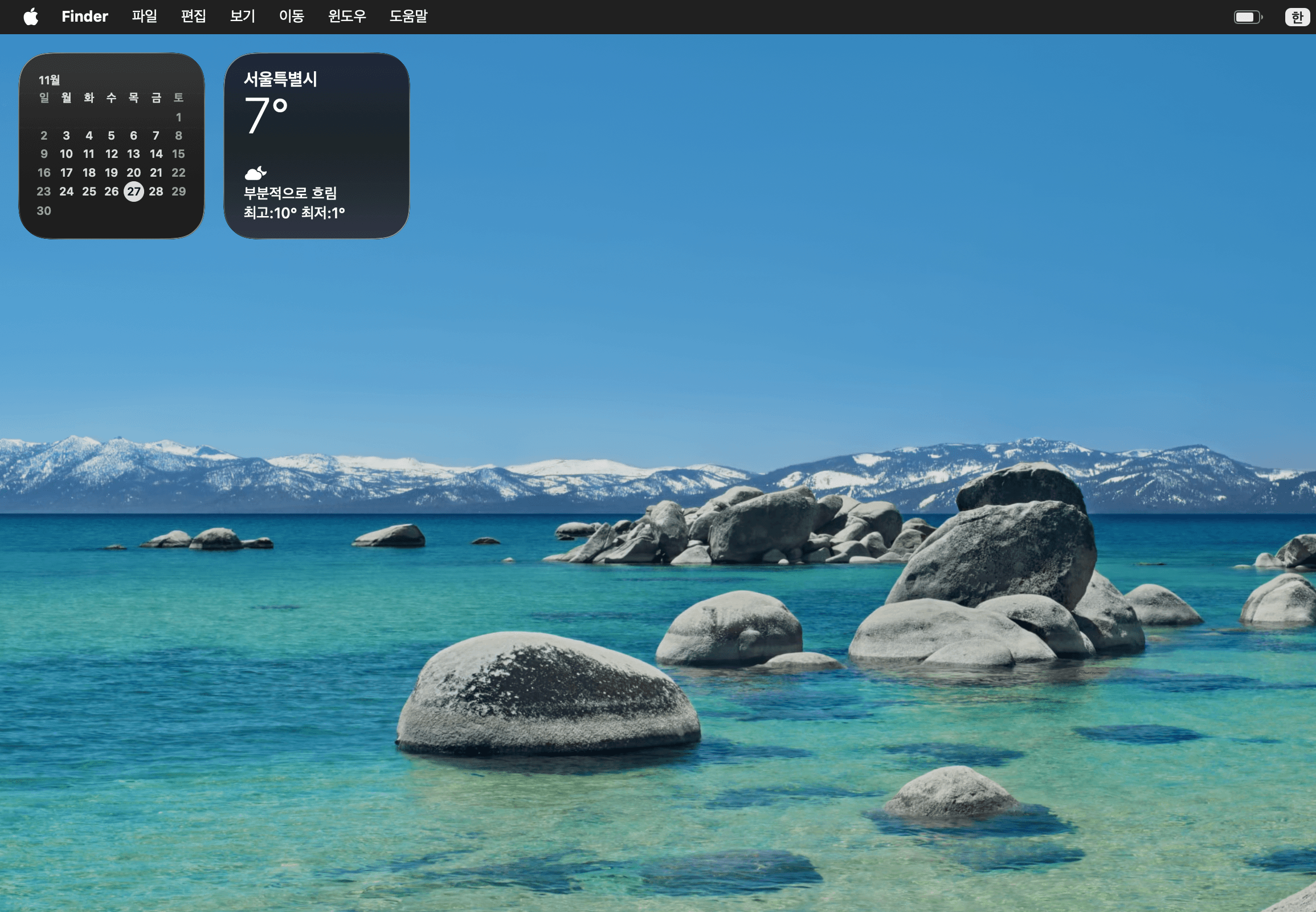This screenshot has height=912, width=1316.
Task: Open the 도움말 menu
Action: (408, 16)
